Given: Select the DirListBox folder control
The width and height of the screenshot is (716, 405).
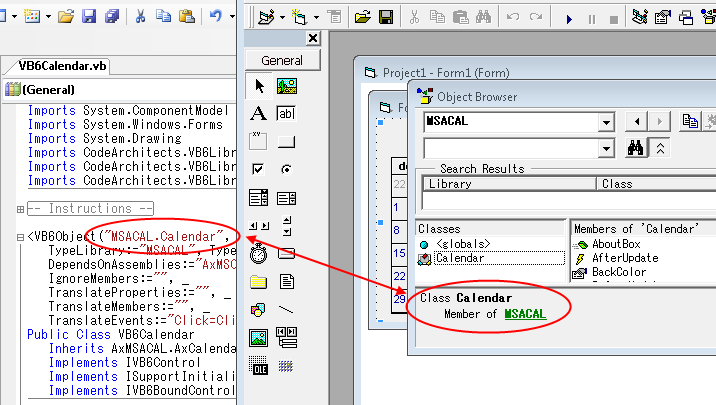Looking at the screenshot, I should click(258, 282).
